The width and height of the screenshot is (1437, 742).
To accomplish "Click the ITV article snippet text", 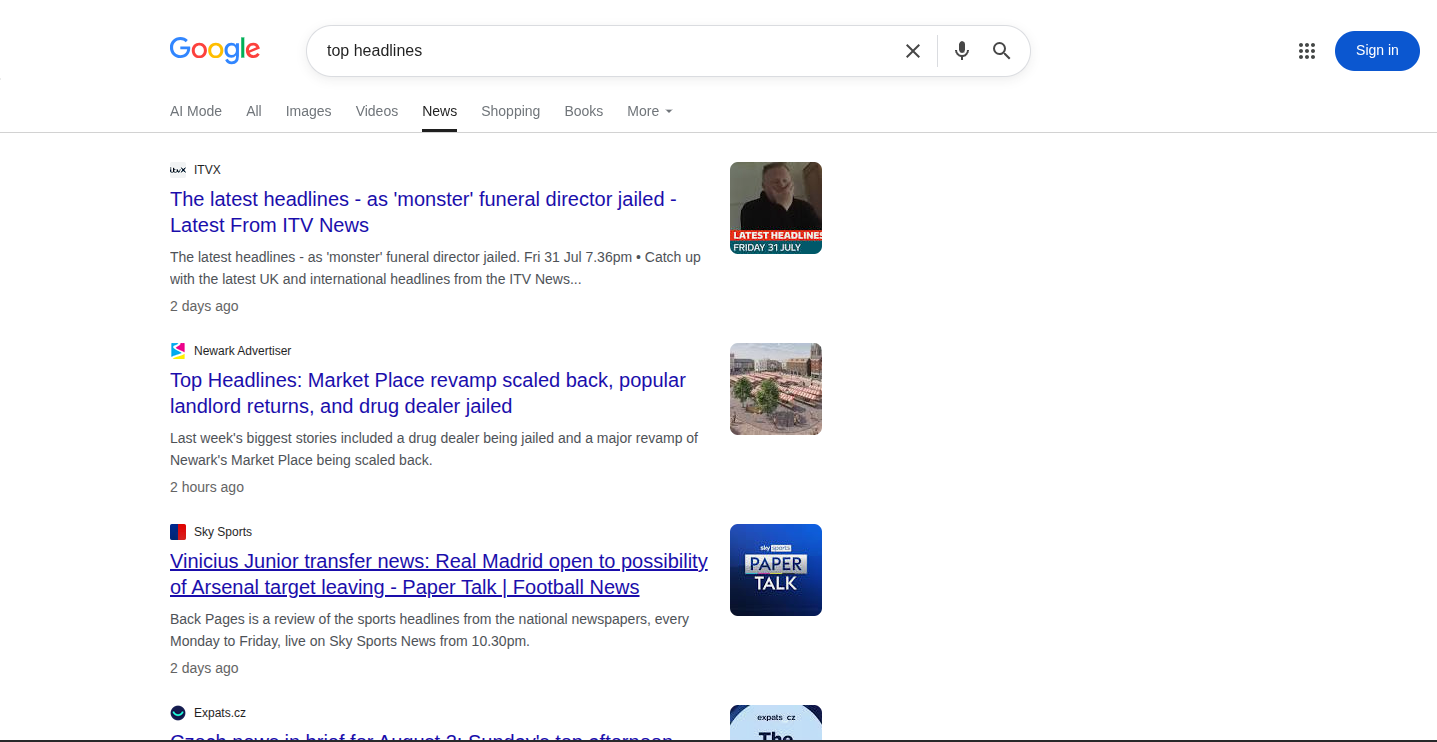I will 435,268.
